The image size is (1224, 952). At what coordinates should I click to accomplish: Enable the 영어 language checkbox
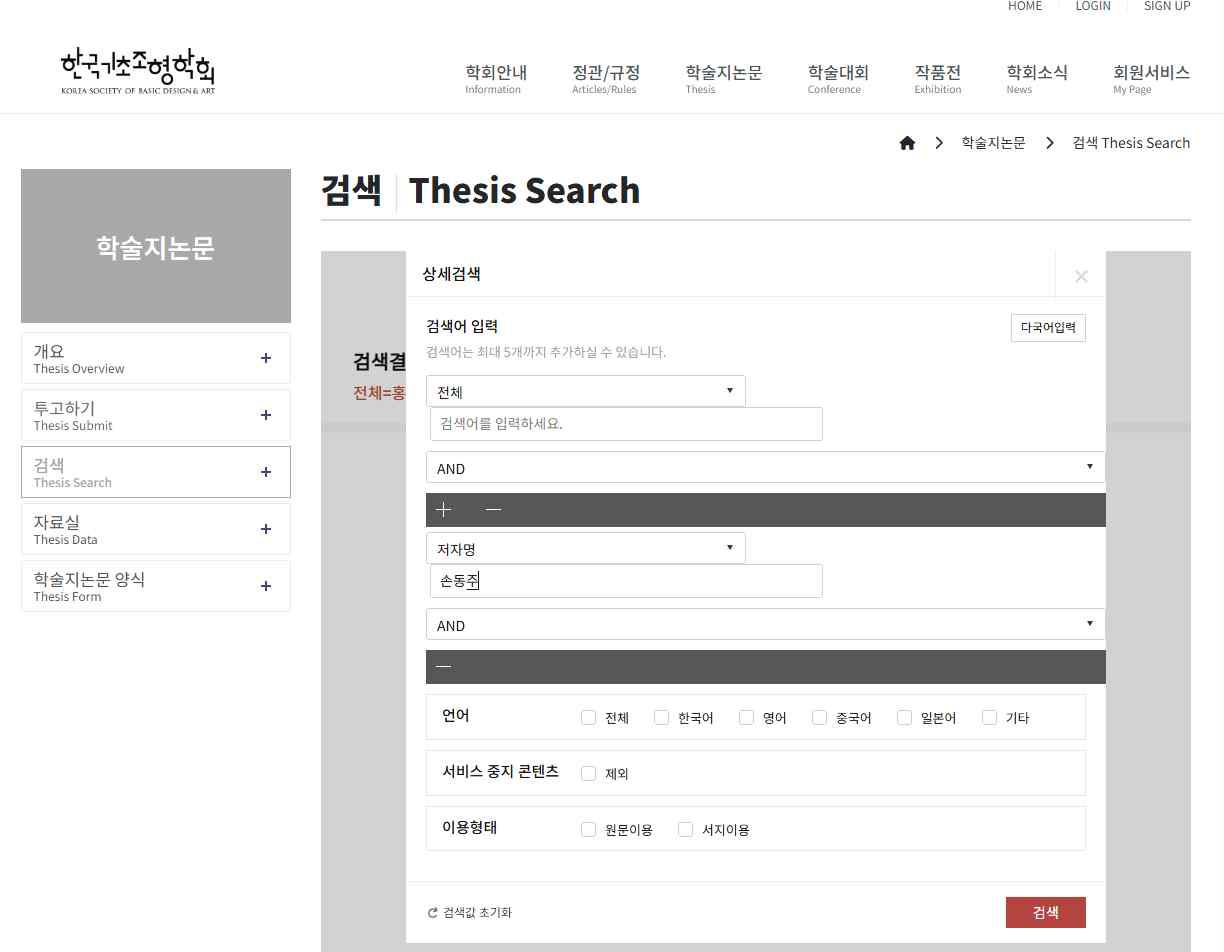pyautogui.click(x=746, y=717)
